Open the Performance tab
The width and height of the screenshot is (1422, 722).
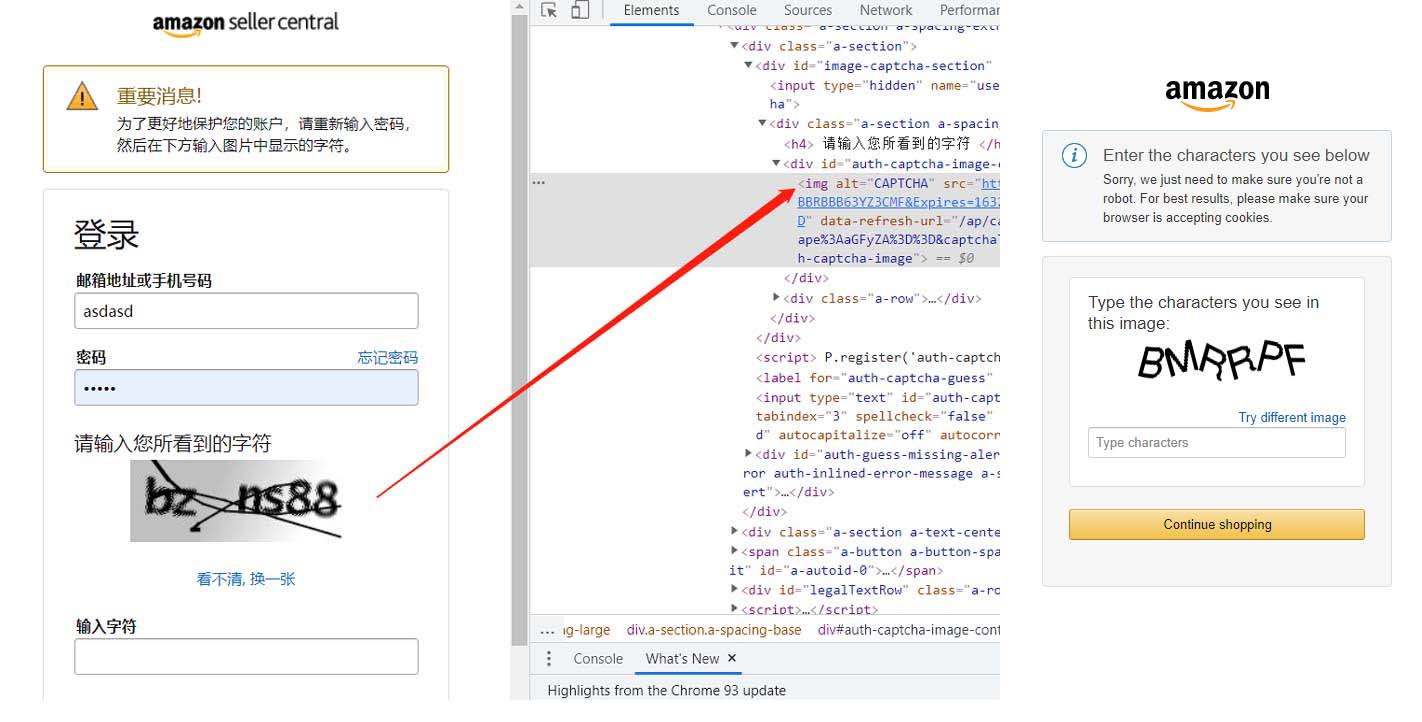coord(968,10)
